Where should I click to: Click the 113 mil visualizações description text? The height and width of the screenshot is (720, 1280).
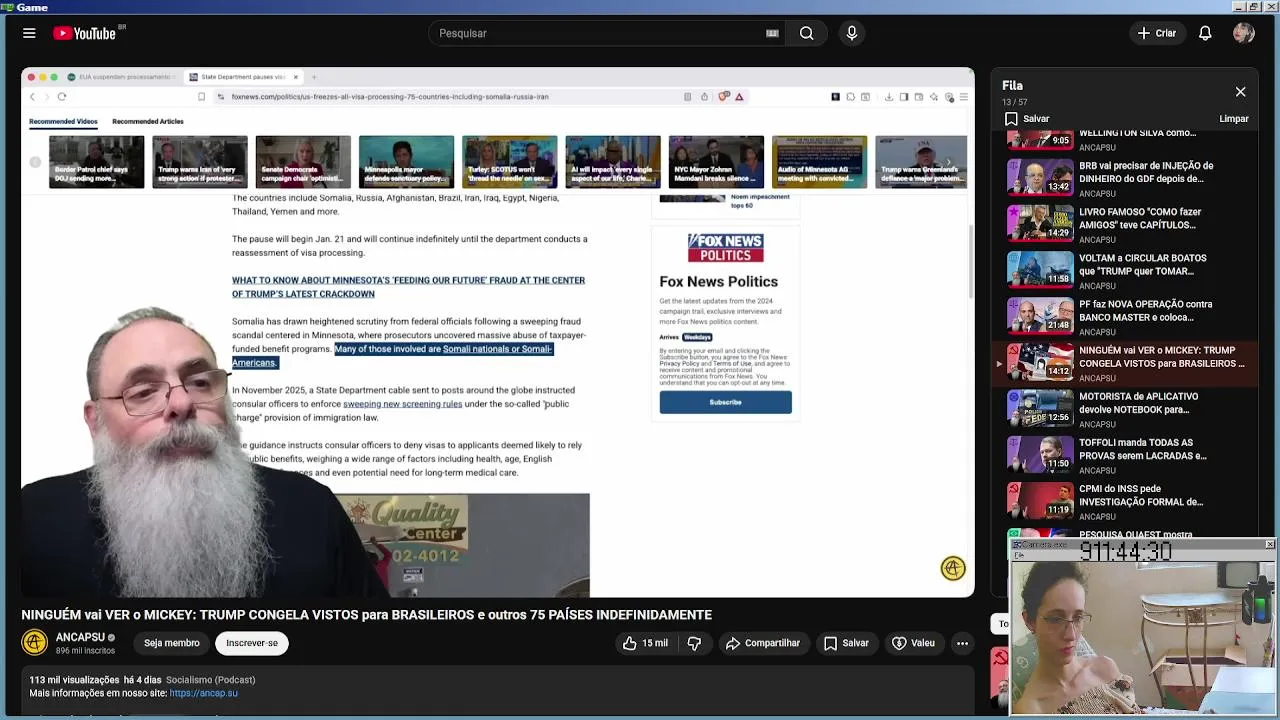pos(74,680)
